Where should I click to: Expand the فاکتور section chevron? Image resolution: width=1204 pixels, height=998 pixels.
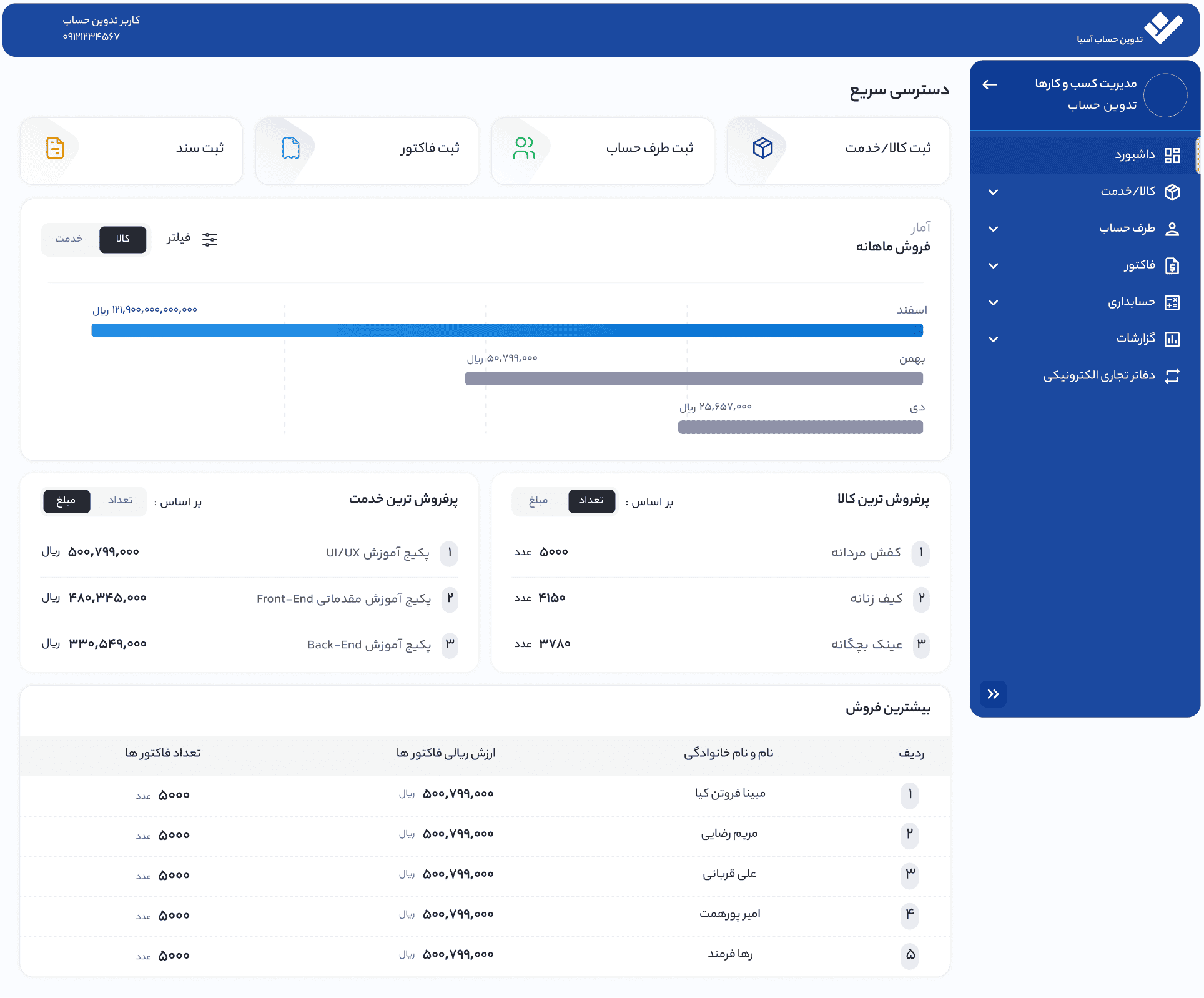click(x=993, y=265)
